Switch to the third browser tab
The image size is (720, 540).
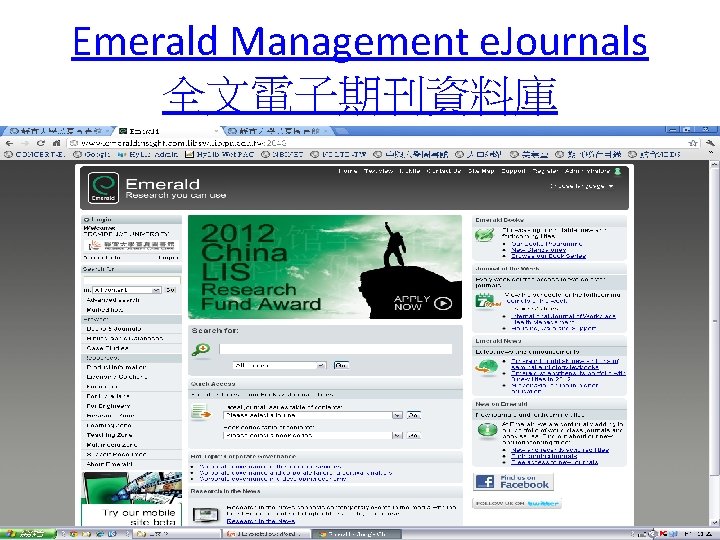click(x=278, y=131)
